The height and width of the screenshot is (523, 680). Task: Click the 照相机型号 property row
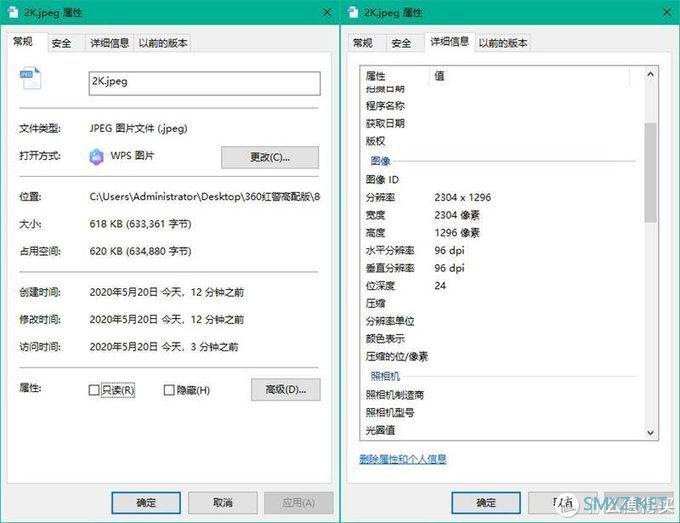502,412
